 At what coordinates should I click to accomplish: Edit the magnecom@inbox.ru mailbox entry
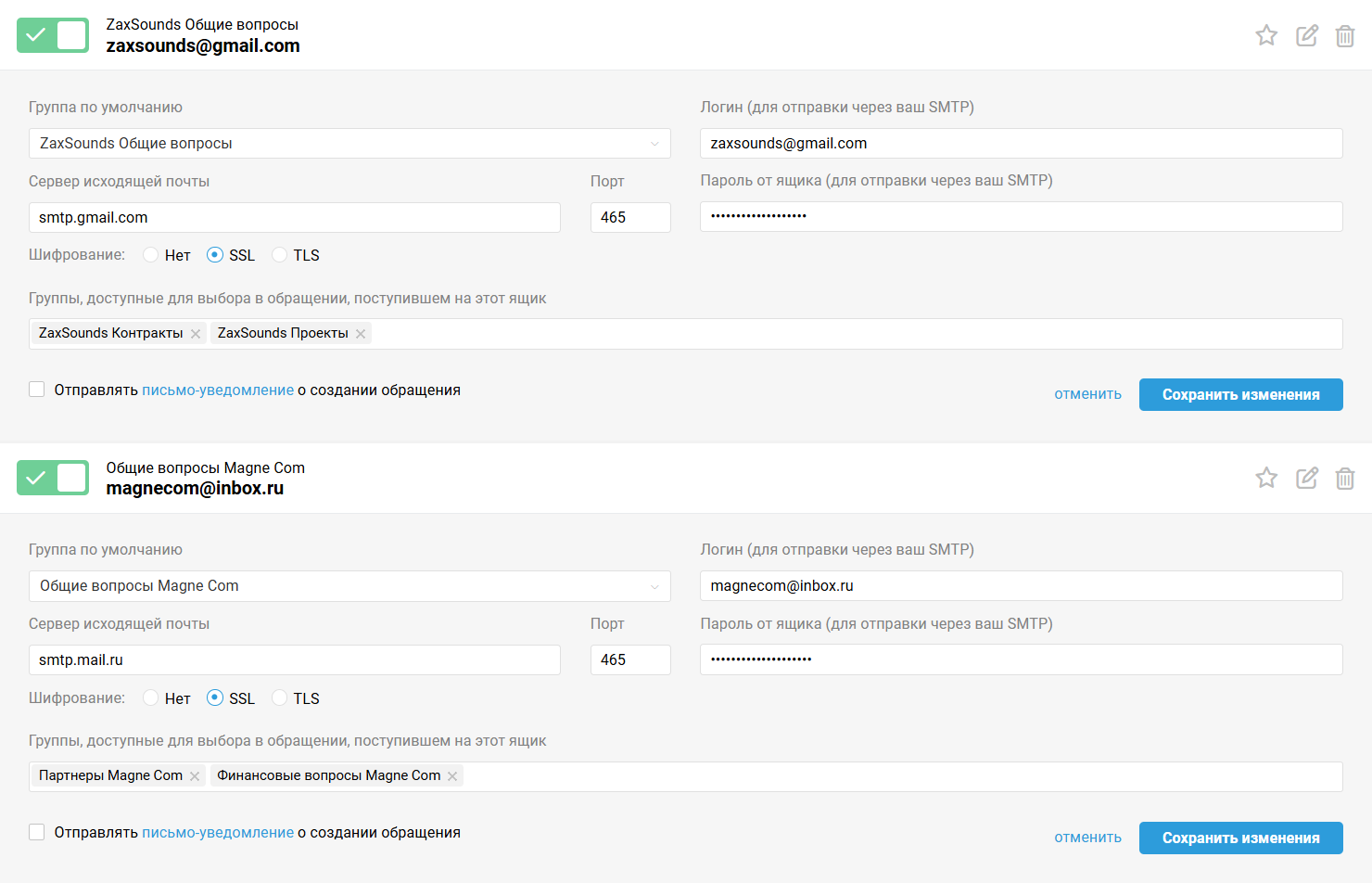(1306, 478)
